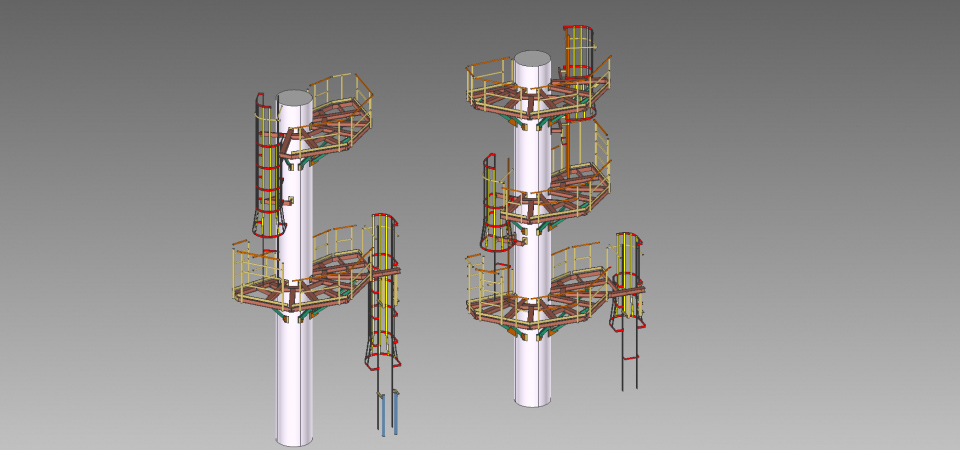Click the lower ladder cage beside left tower
The width and height of the screenshot is (960, 450).
(382, 290)
